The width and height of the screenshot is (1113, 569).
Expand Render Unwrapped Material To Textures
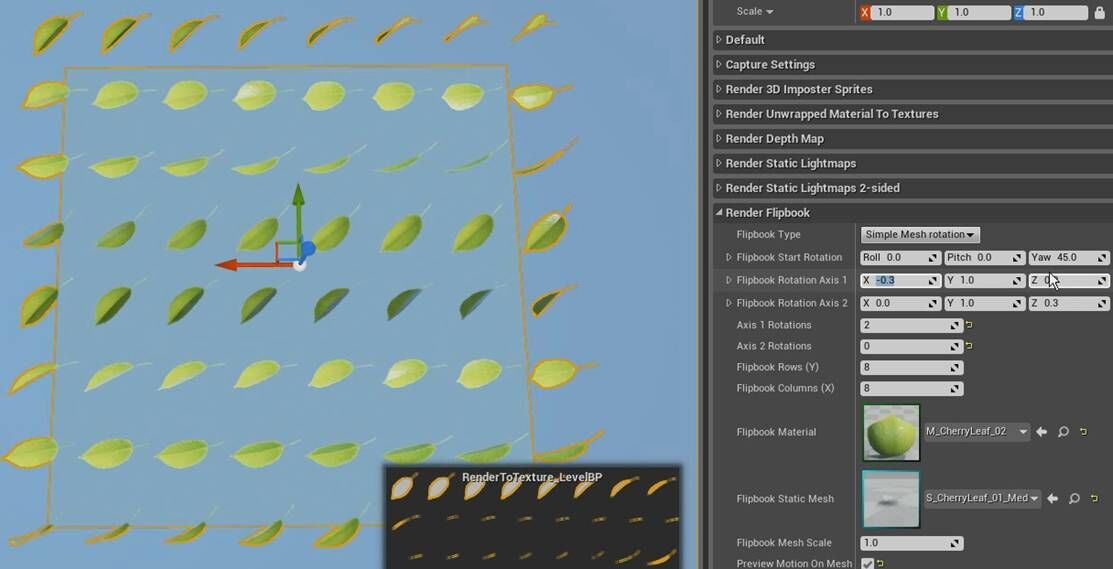tap(718, 114)
